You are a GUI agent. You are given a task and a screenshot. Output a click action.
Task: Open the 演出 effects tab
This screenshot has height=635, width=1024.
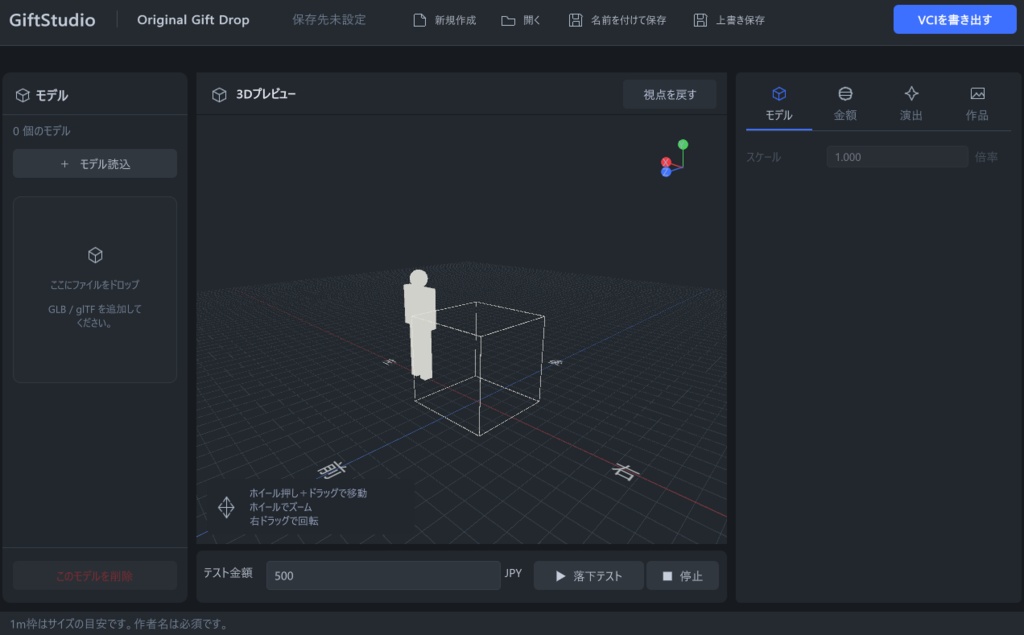point(911,105)
